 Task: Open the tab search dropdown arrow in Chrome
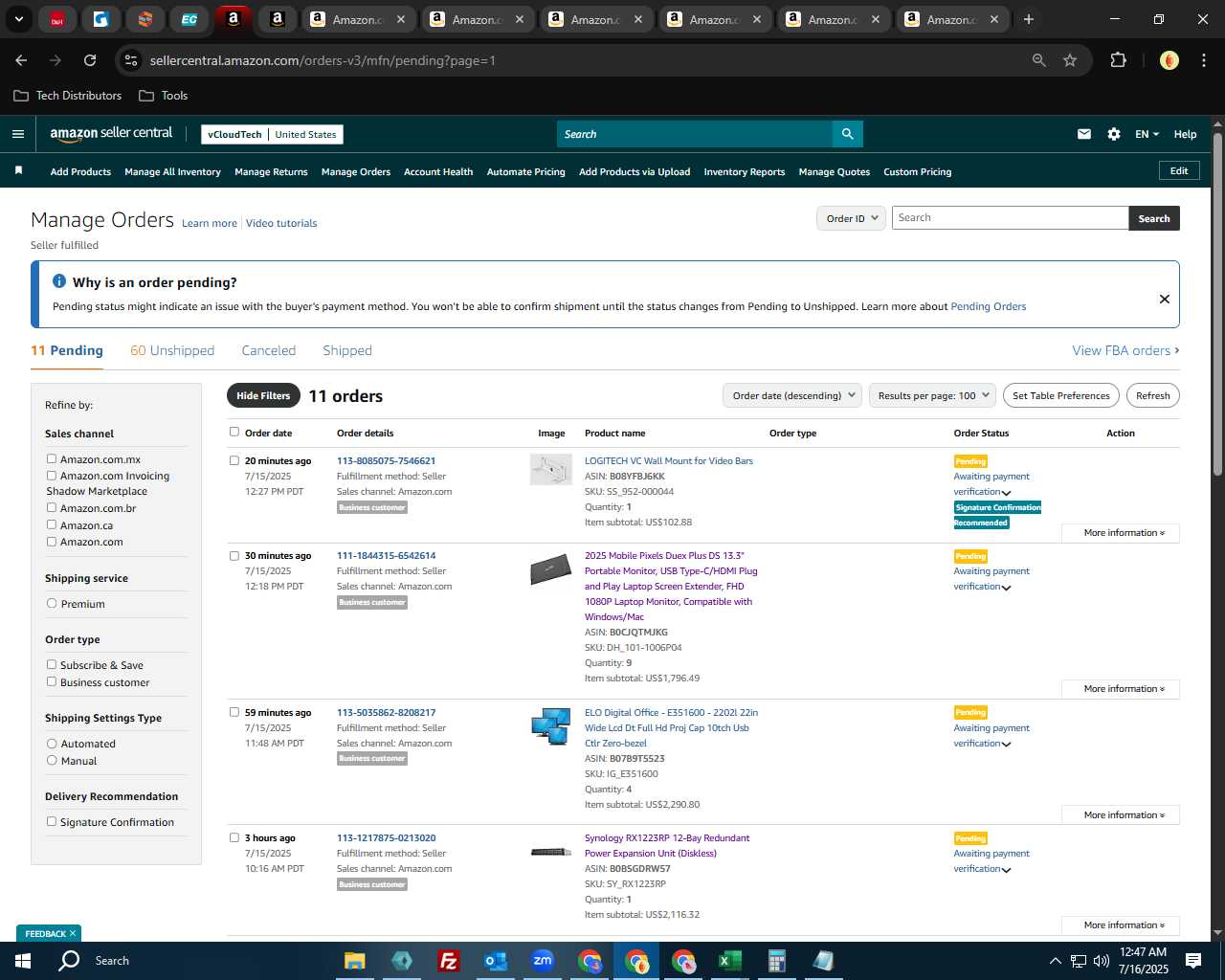tap(18, 19)
